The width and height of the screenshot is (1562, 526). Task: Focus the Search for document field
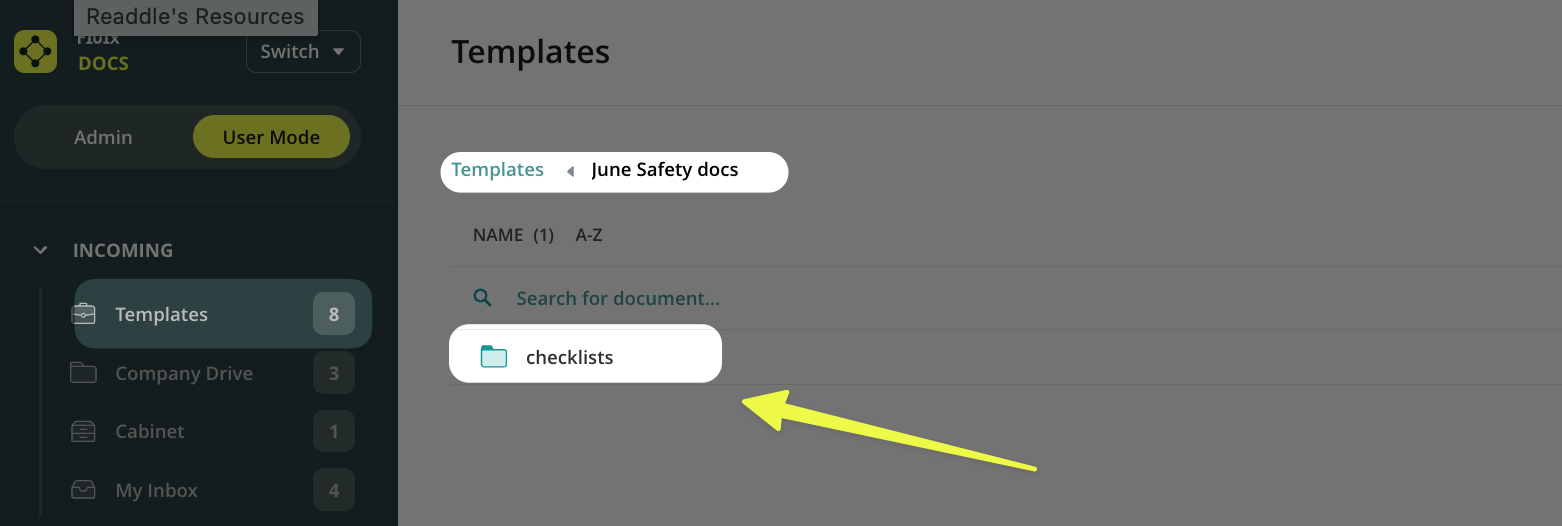618,298
